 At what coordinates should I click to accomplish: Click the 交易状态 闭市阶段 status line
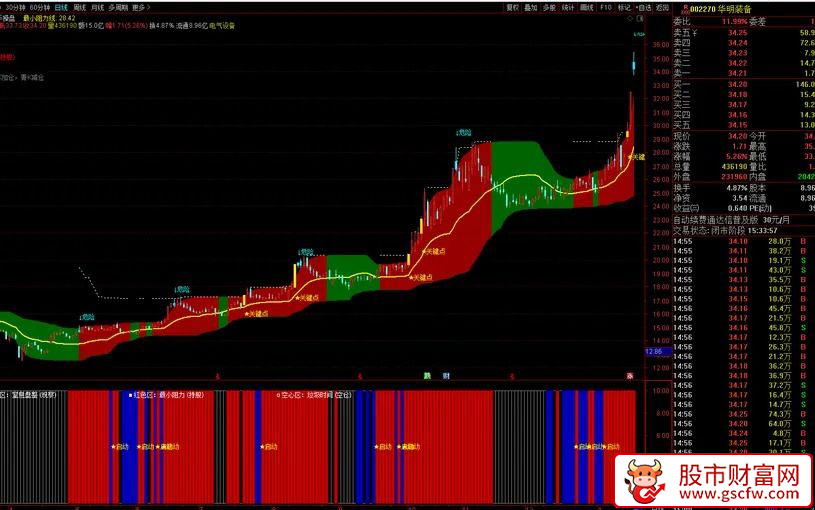(x=725, y=230)
